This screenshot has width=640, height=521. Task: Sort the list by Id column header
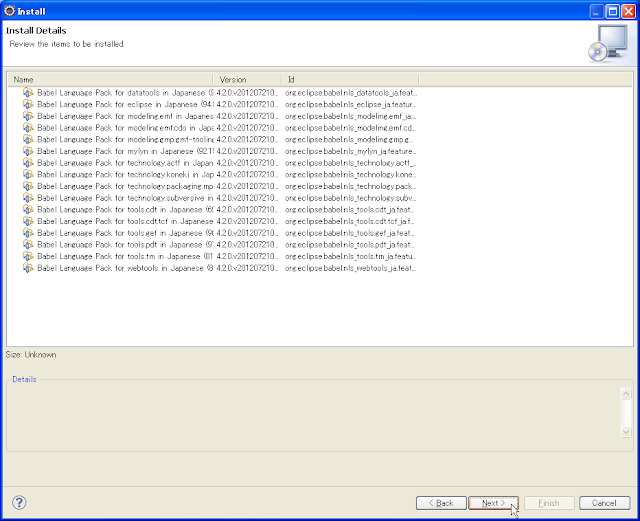point(350,80)
